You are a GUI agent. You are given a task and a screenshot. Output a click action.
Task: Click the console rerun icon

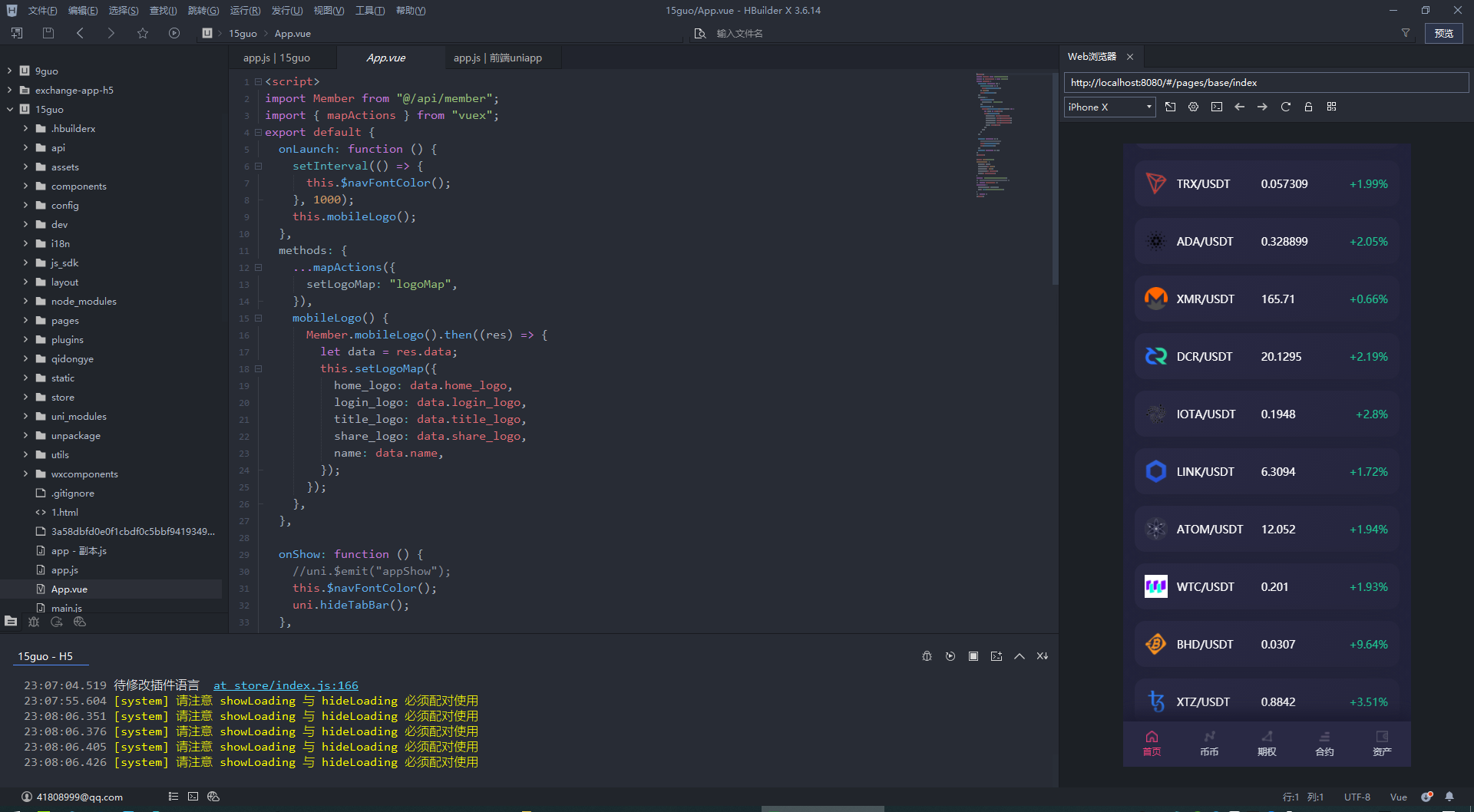[950, 656]
